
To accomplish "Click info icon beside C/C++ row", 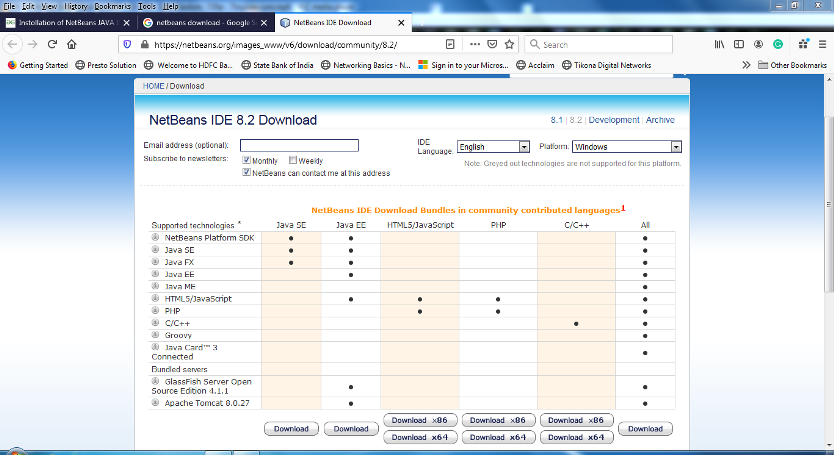I will point(155,323).
